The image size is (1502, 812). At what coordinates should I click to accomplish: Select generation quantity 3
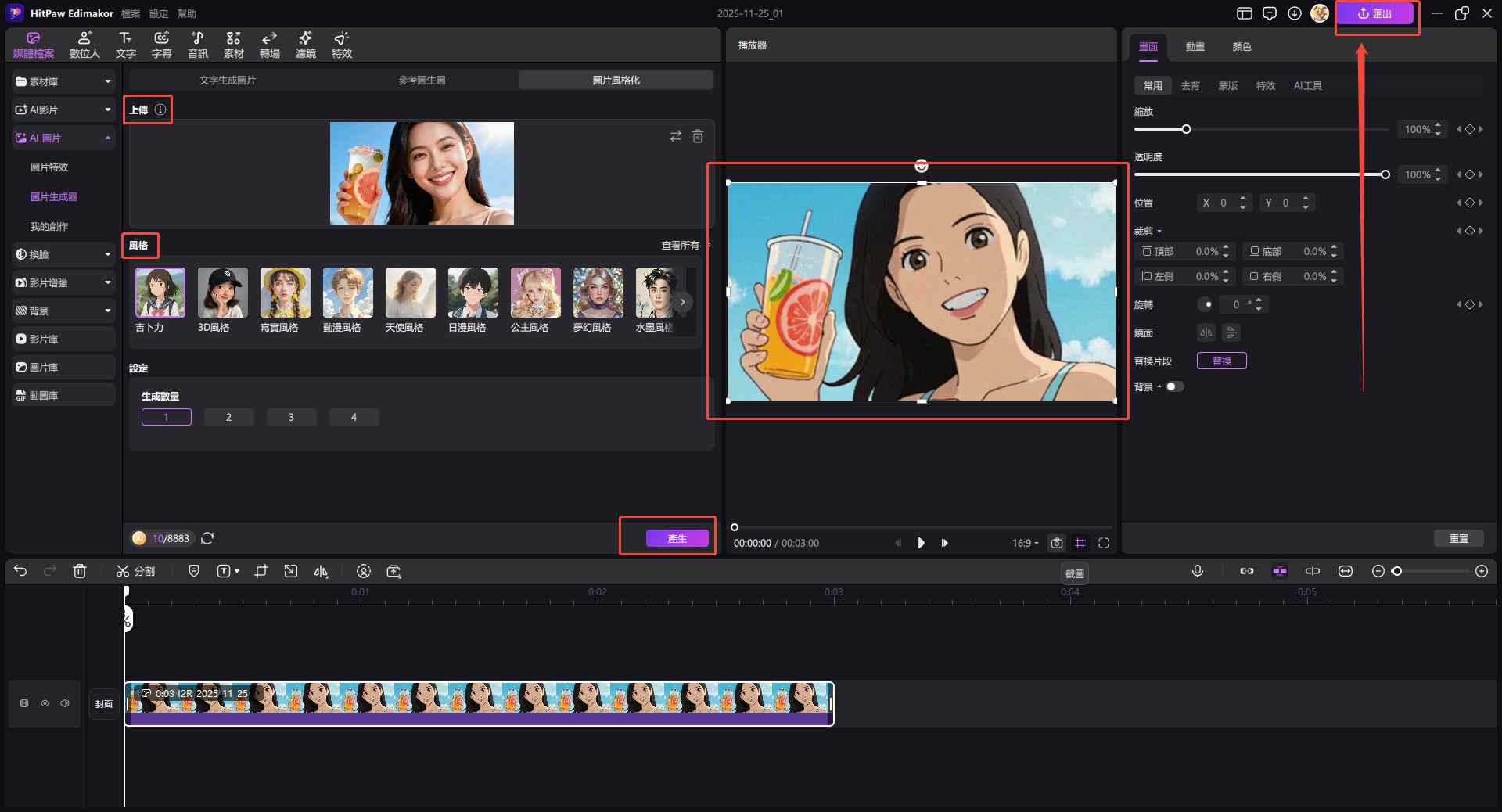click(x=291, y=417)
